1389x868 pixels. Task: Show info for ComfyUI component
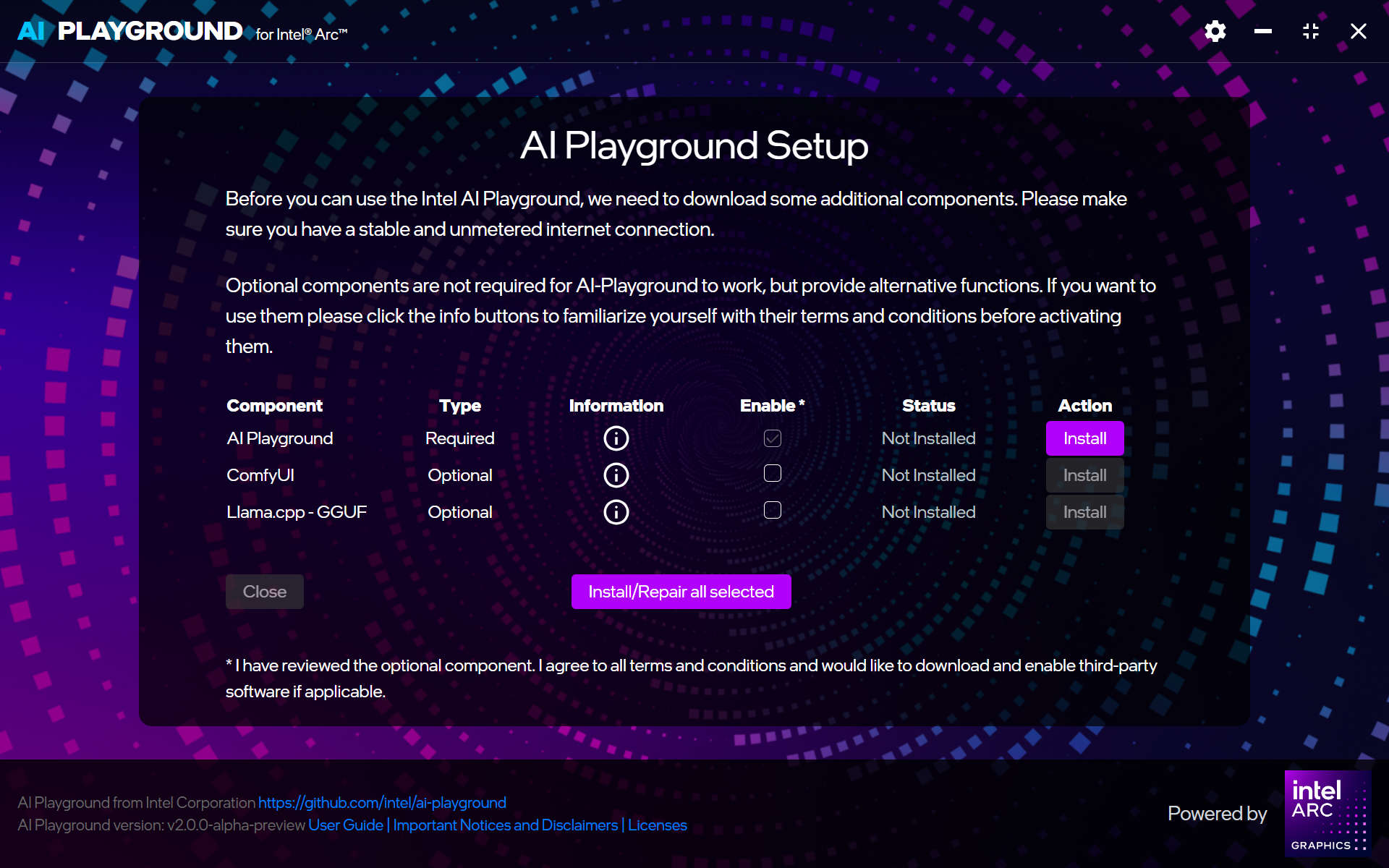coord(616,475)
